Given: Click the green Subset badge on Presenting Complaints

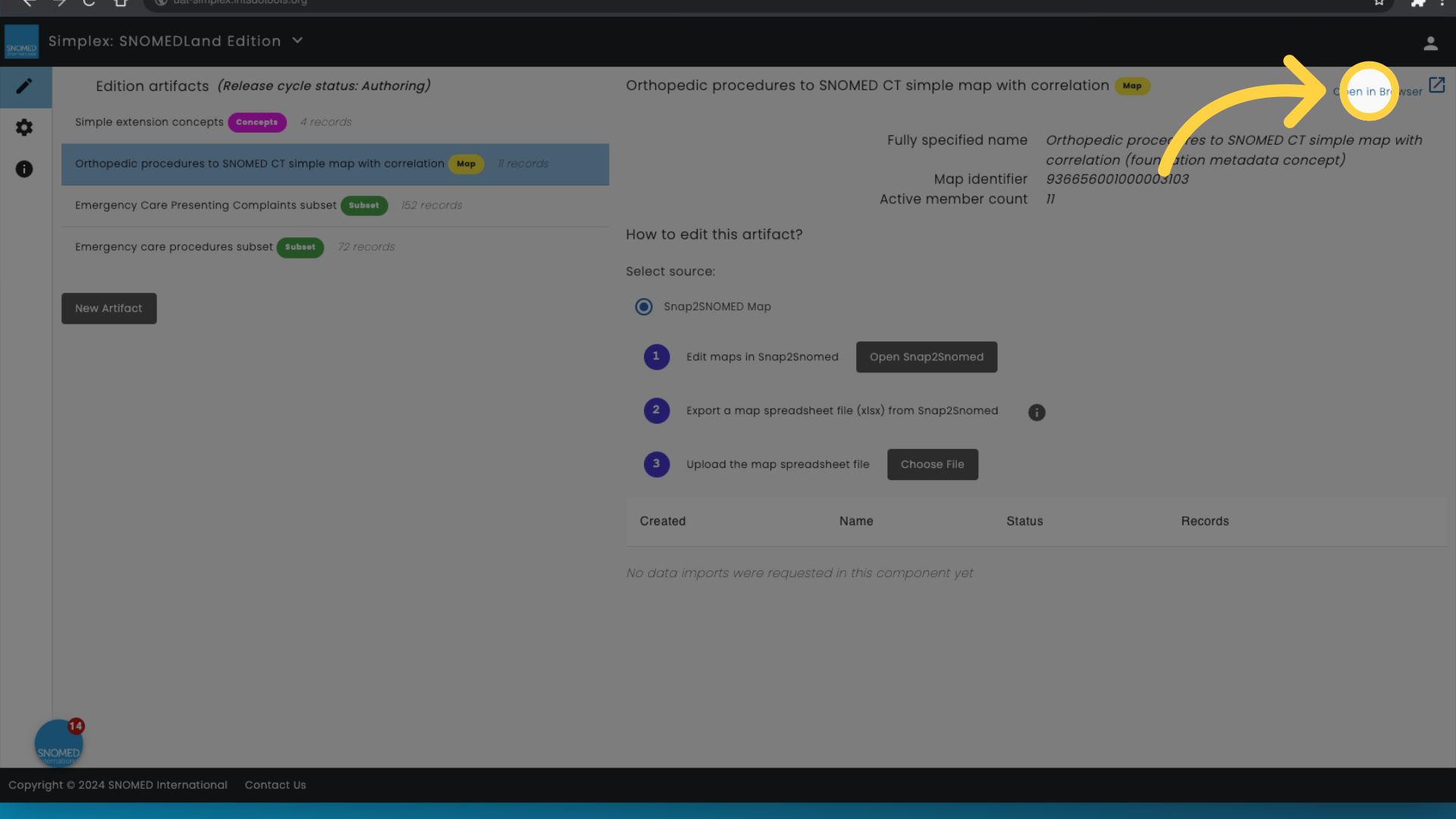Looking at the screenshot, I should pos(364,206).
